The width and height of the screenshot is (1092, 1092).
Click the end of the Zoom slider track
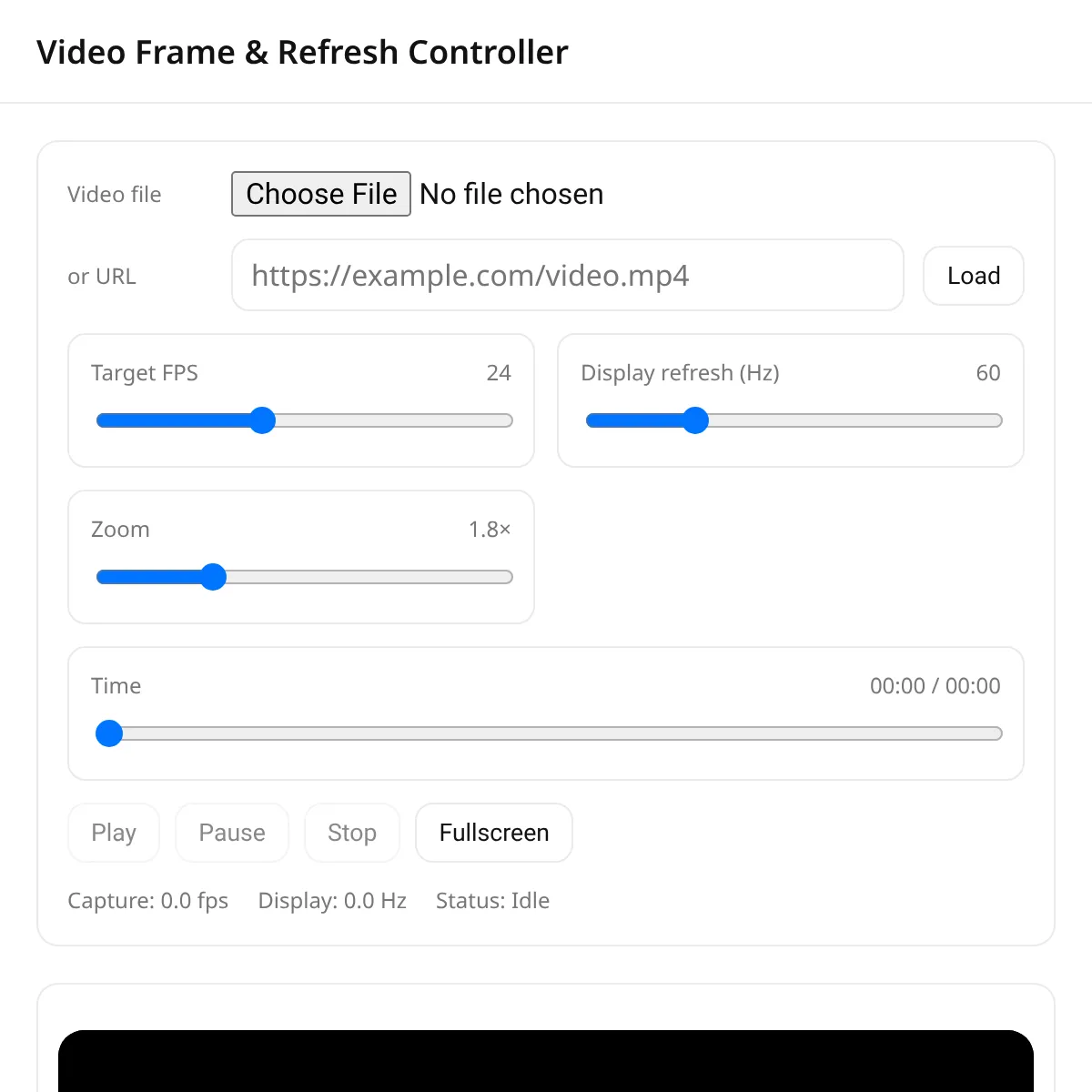[x=508, y=577]
